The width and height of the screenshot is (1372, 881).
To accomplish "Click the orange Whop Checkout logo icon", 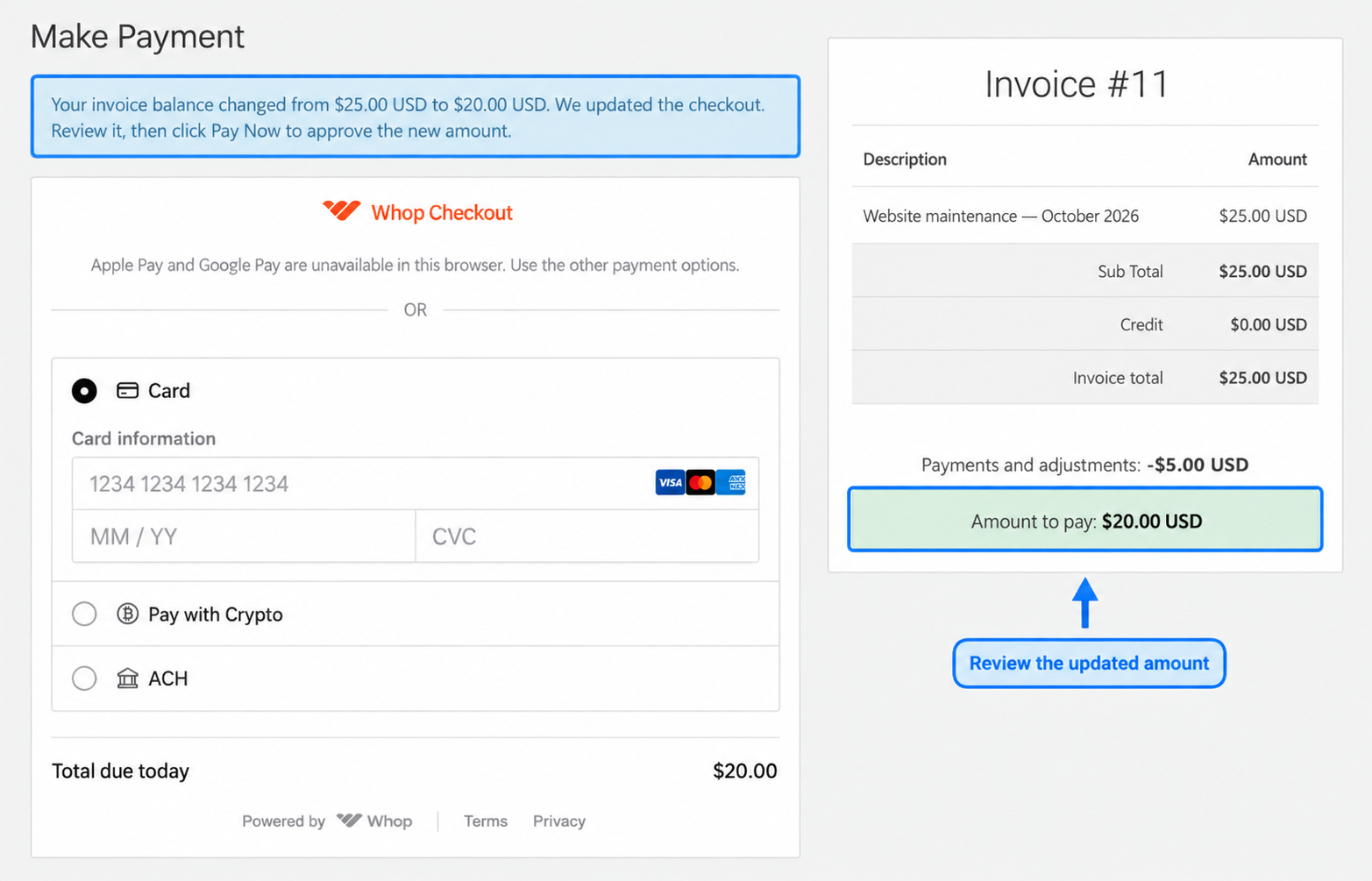I will pos(341,210).
